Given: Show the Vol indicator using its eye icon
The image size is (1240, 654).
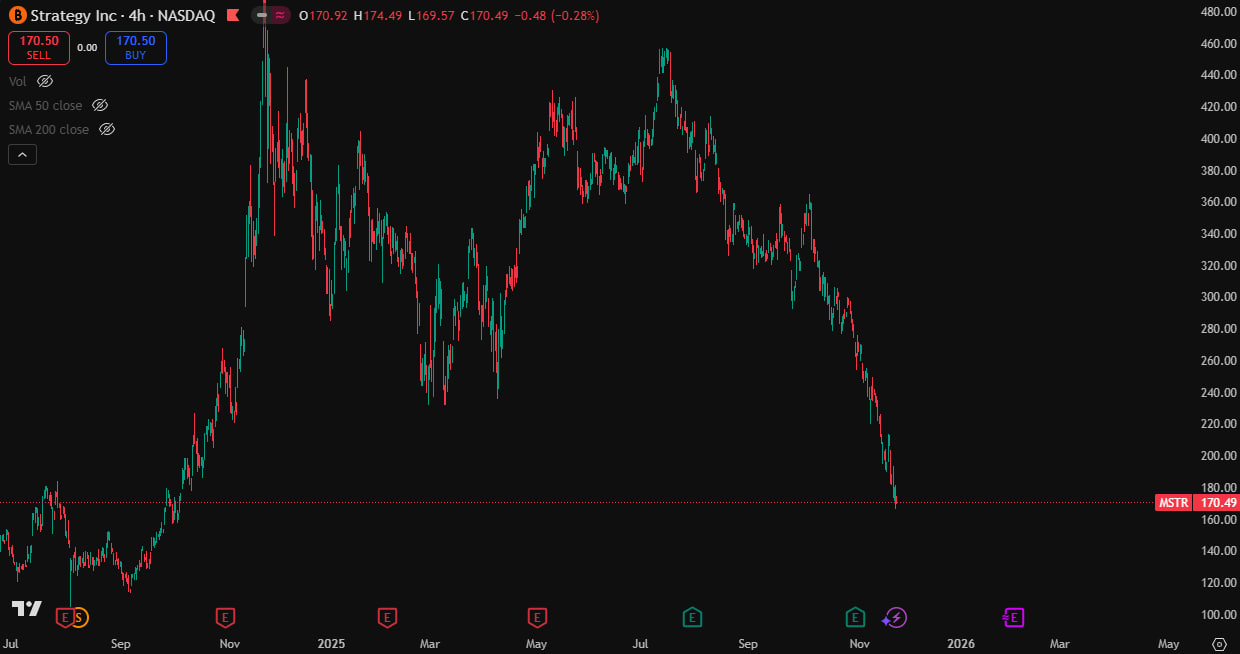Looking at the screenshot, I should 45,81.
